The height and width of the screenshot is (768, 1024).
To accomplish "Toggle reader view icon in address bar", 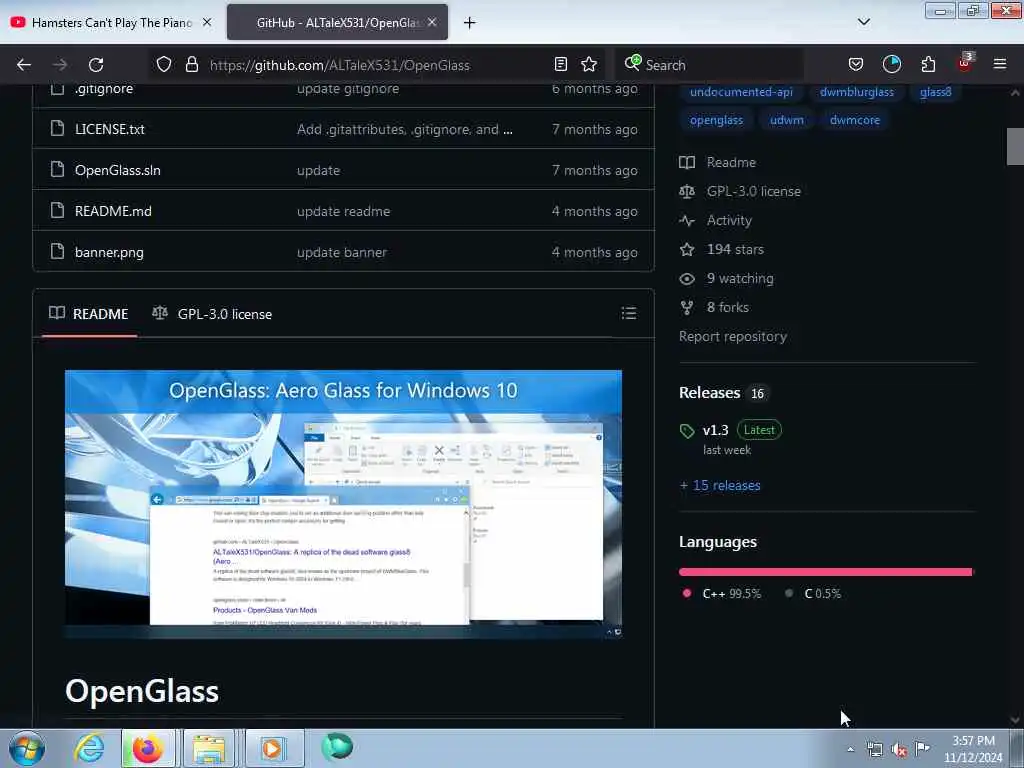I will (560, 64).
